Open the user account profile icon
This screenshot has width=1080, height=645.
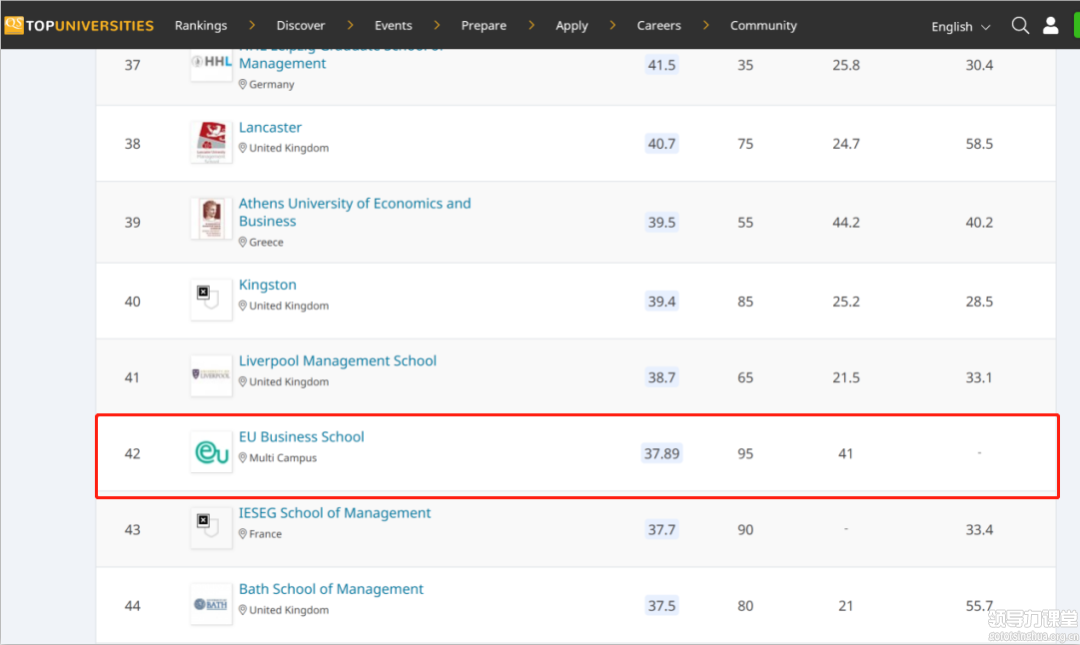click(1050, 25)
